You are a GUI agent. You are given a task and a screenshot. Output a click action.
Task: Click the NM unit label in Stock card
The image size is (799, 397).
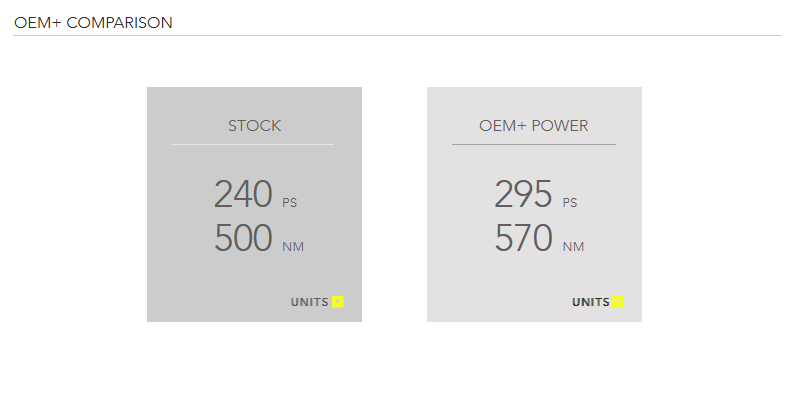tap(293, 247)
